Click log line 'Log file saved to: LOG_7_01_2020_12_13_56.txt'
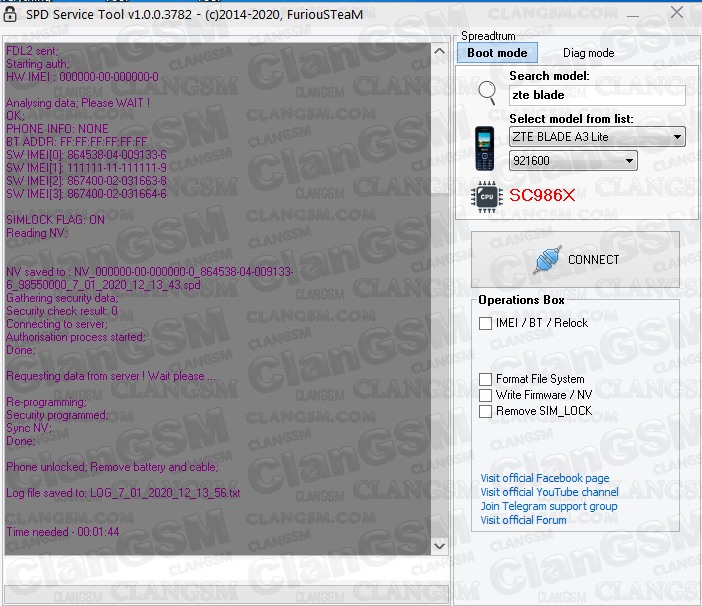This screenshot has height=606, width=702. coord(123,493)
